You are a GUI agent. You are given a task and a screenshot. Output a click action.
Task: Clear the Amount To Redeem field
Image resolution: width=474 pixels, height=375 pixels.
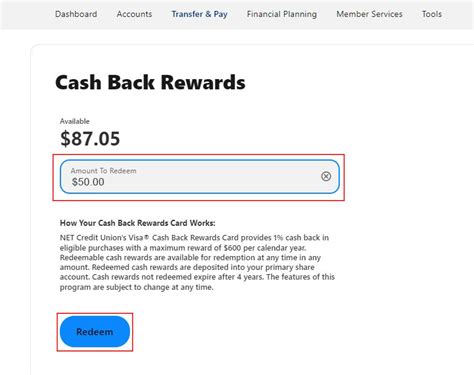(326, 176)
